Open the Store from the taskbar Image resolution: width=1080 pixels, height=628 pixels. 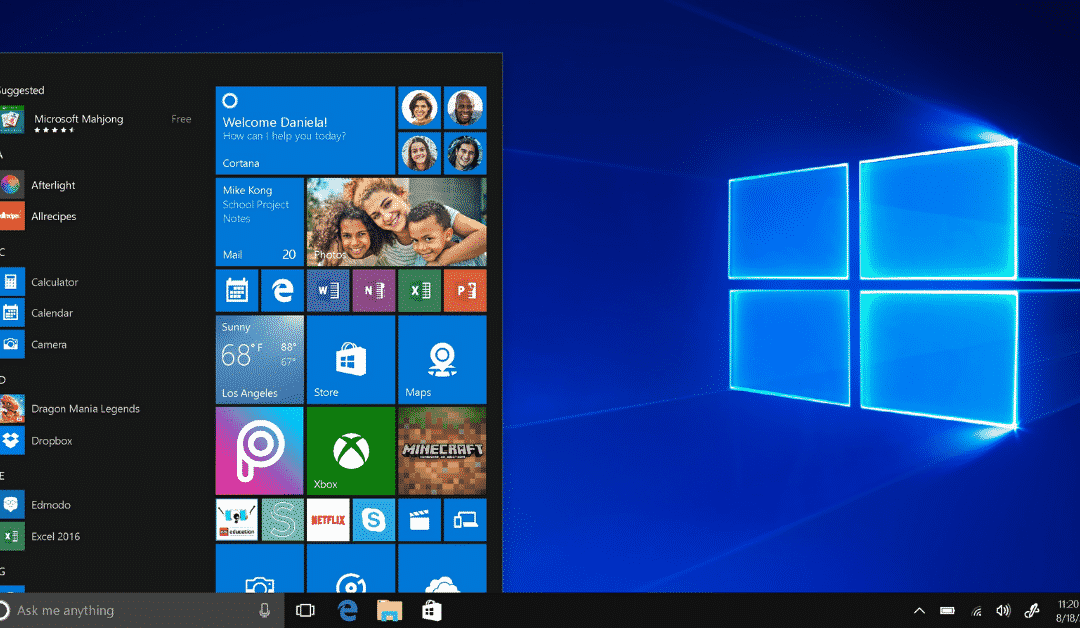pyautogui.click(x=432, y=610)
